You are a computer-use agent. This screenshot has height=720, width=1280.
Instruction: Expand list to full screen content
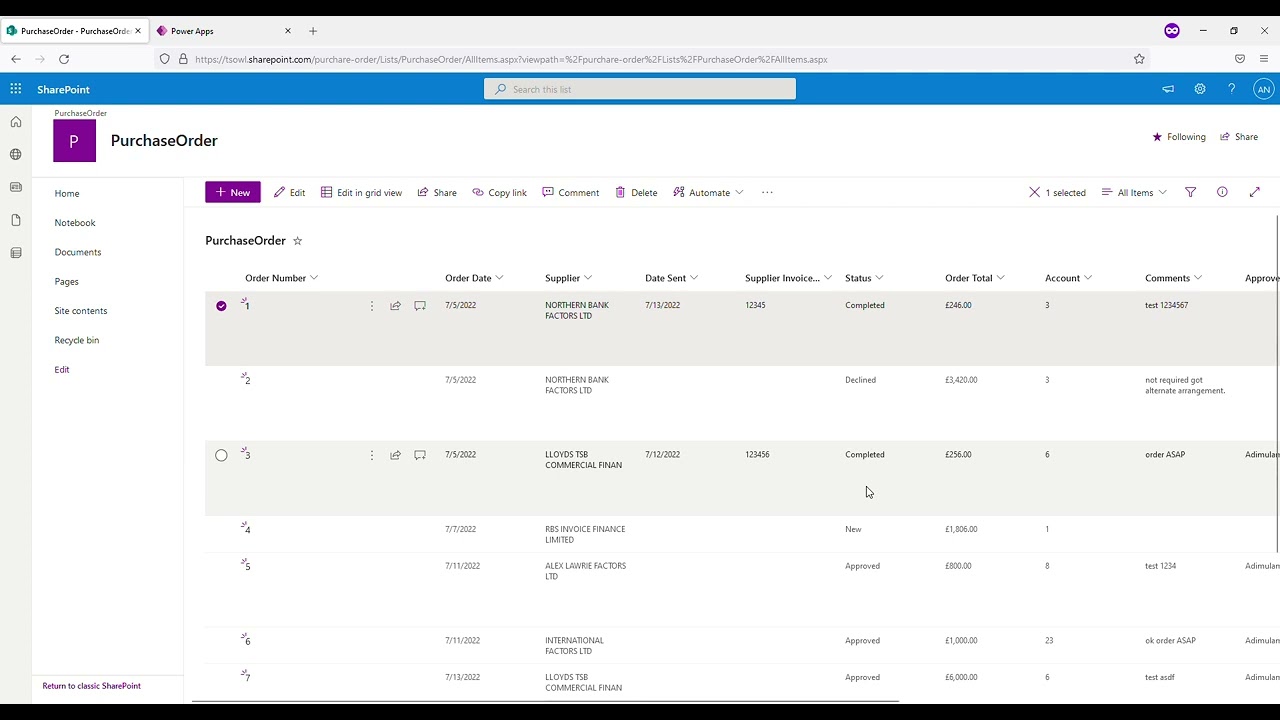pyautogui.click(x=1255, y=192)
